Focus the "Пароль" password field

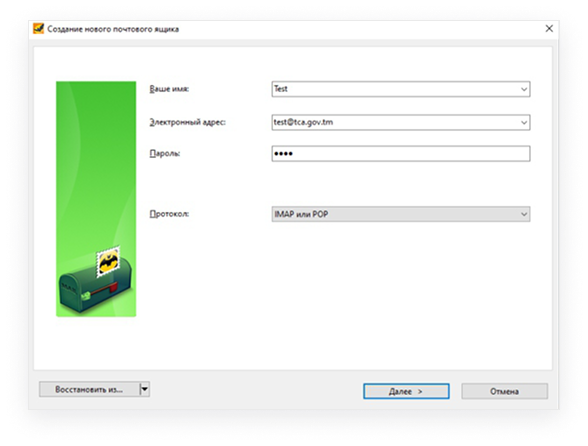pyautogui.click(x=401, y=153)
